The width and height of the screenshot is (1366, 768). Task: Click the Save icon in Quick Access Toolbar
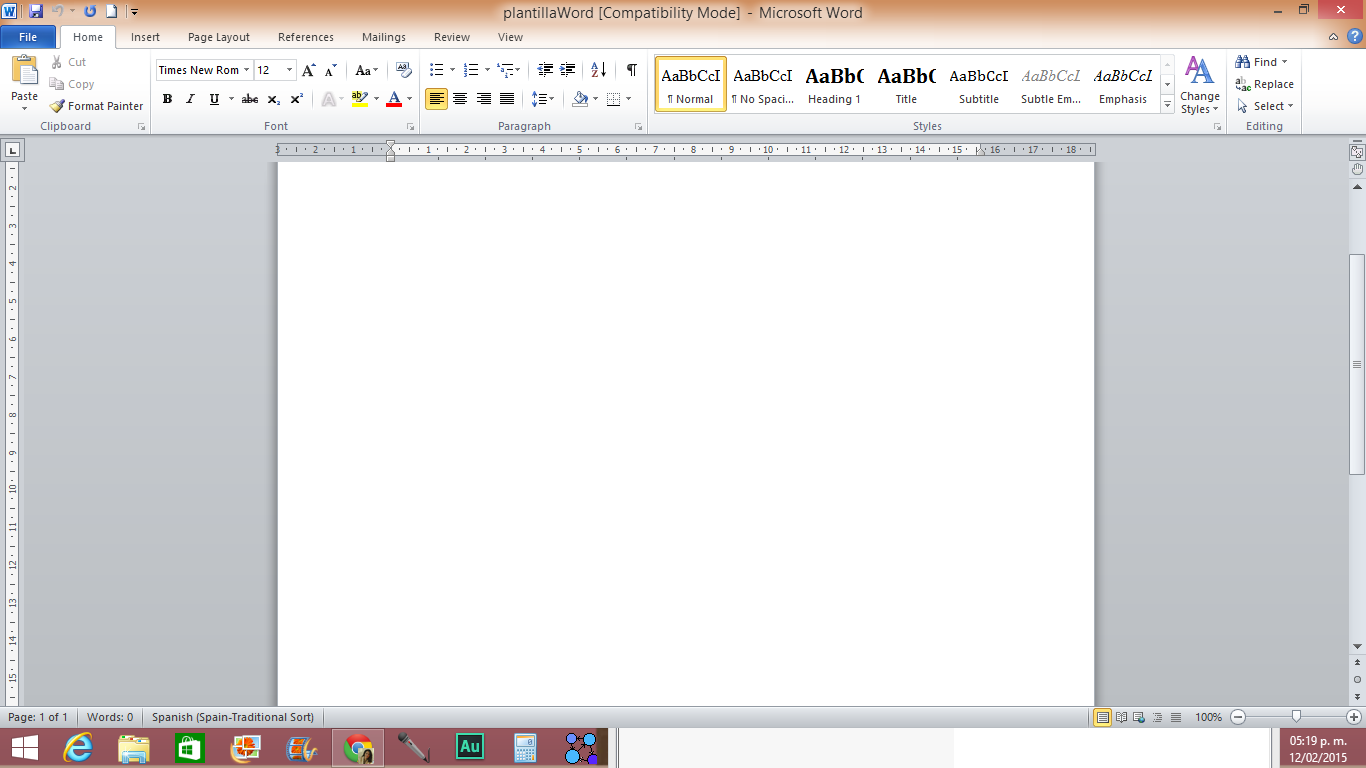[36, 12]
